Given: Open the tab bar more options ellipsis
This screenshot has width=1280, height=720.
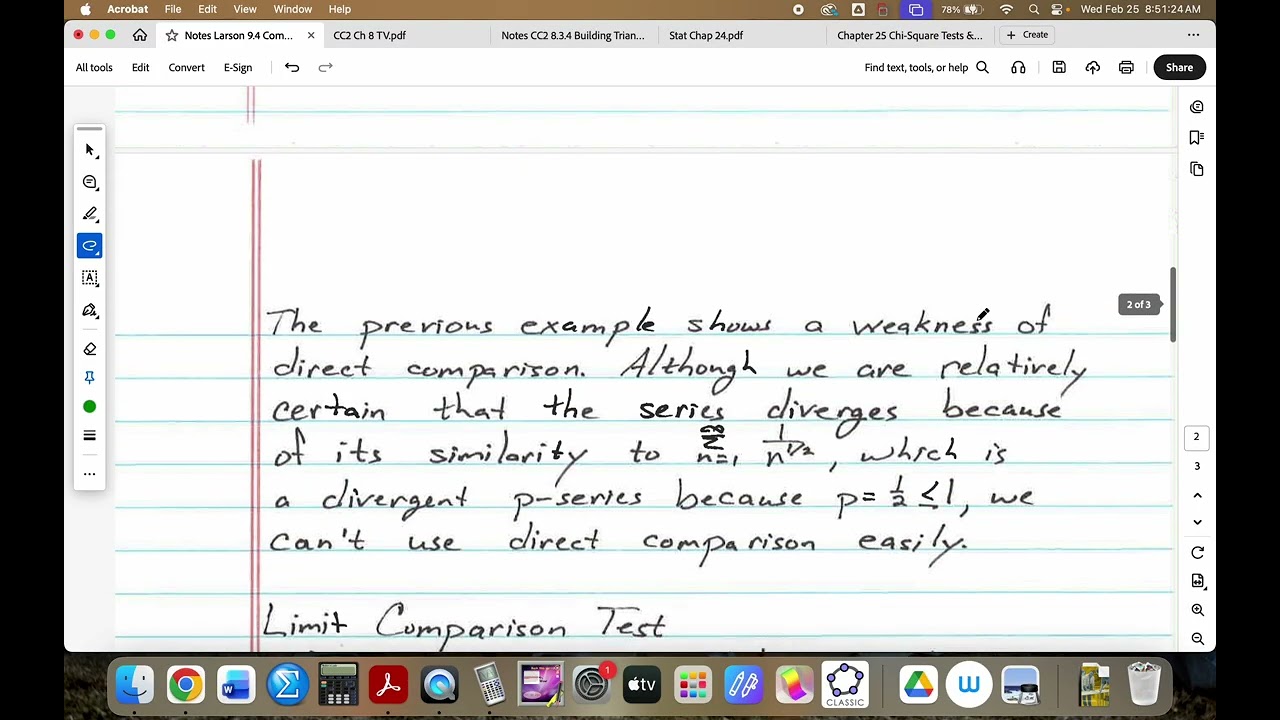Looking at the screenshot, I should pyautogui.click(x=1193, y=35).
